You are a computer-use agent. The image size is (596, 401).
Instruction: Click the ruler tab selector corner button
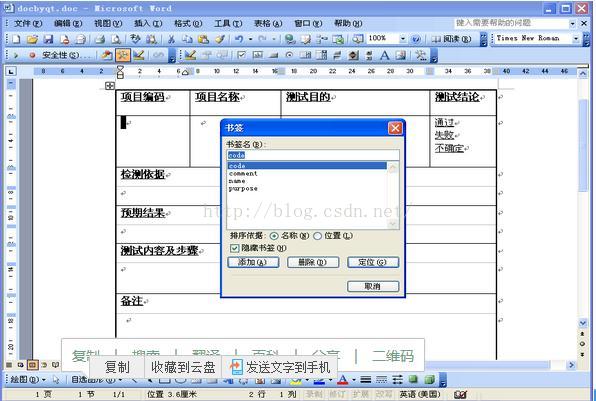(x=11, y=71)
